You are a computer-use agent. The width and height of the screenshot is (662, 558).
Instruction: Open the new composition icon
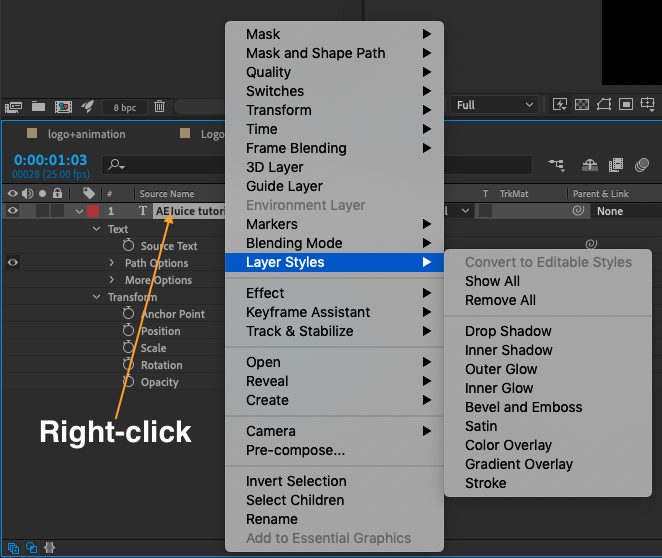63,107
